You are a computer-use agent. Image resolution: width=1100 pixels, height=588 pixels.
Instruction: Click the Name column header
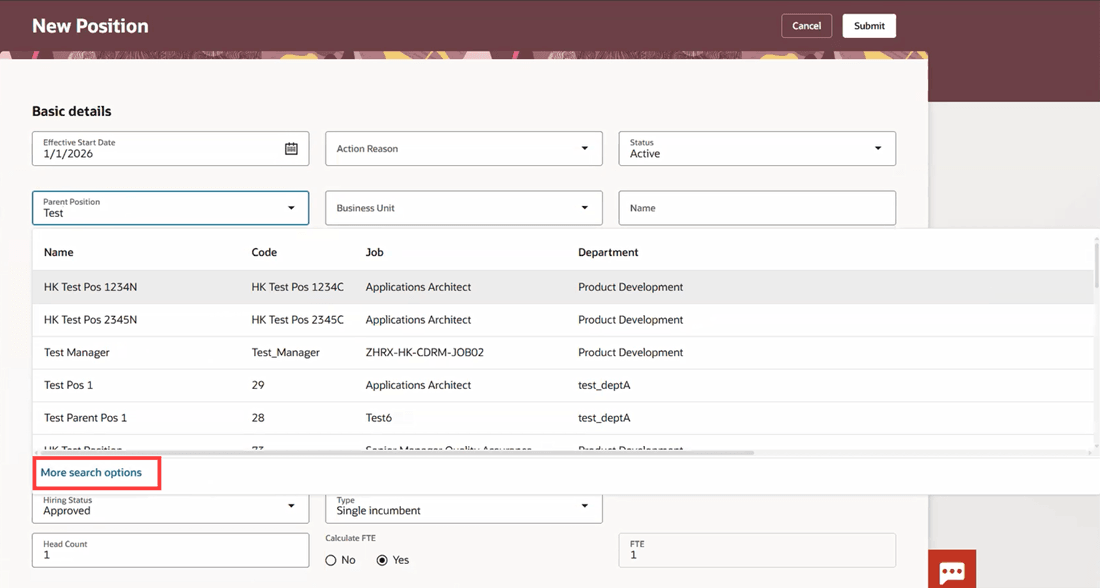click(x=59, y=253)
